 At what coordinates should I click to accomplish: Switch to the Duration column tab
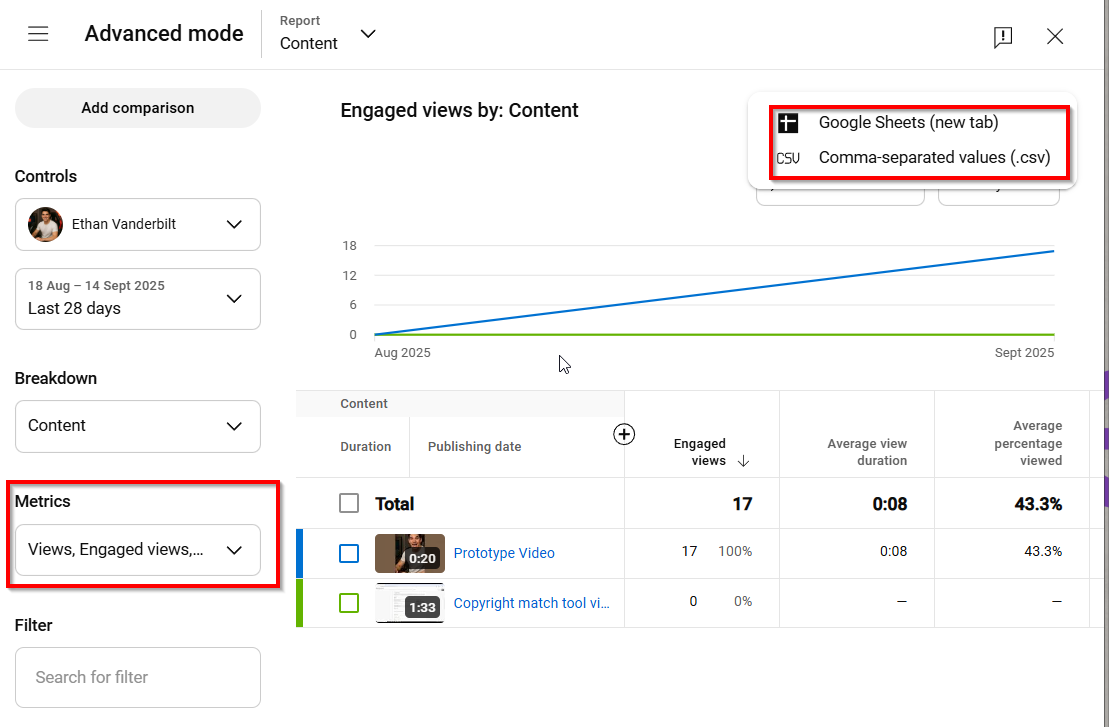pyautogui.click(x=366, y=446)
